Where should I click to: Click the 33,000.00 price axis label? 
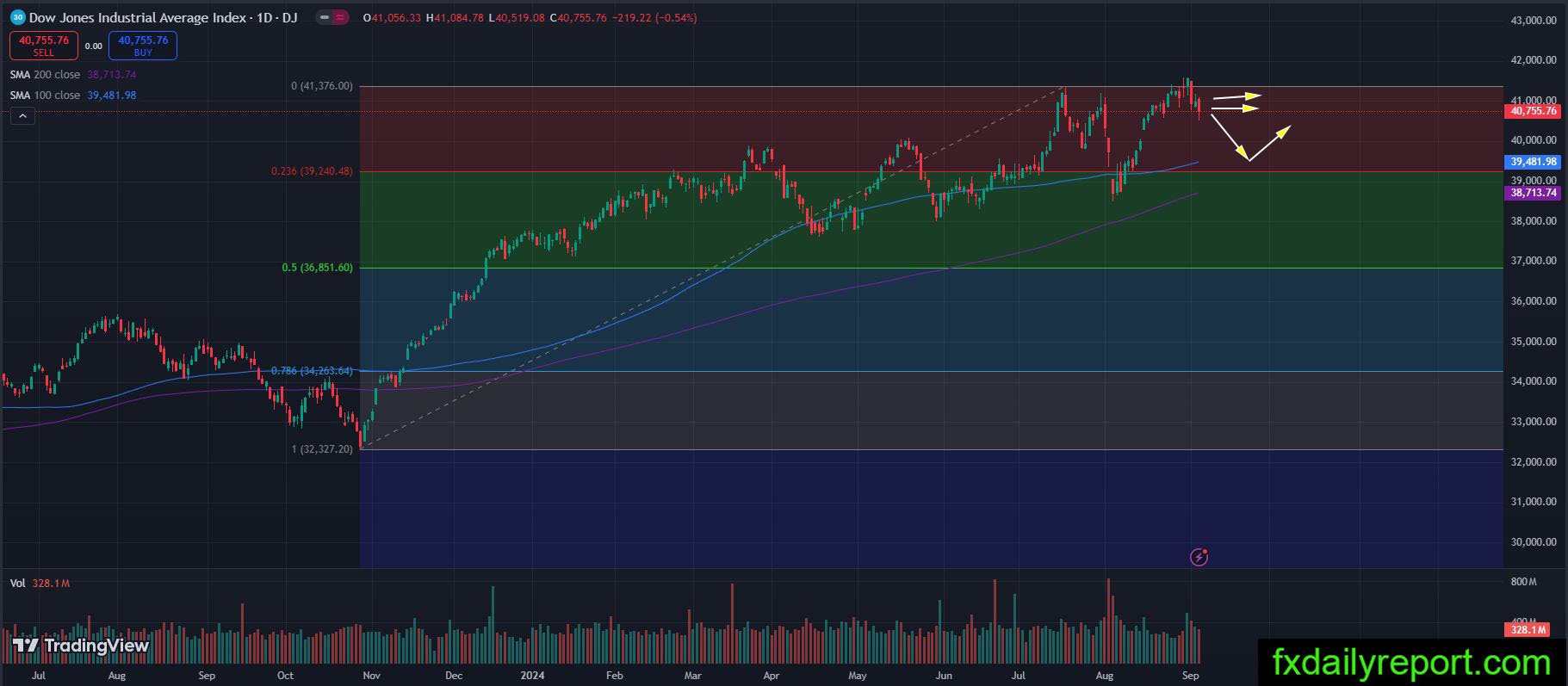click(x=1534, y=422)
